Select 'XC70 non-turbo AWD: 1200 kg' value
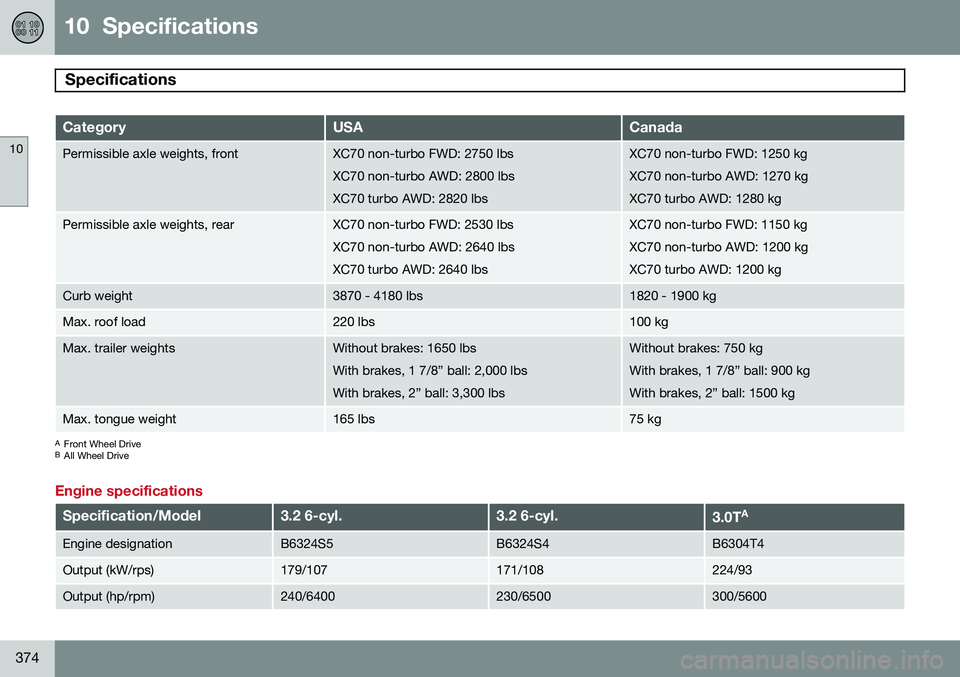Image resolution: width=960 pixels, height=677 pixels. click(719, 247)
